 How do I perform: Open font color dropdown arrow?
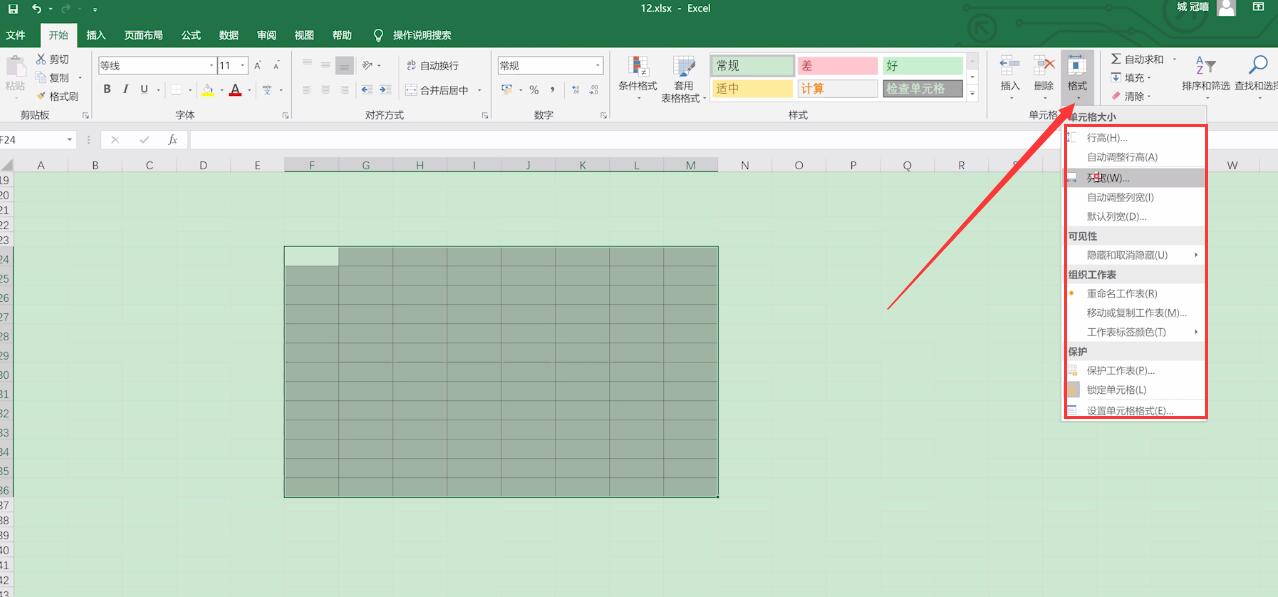[x=248, y=90]
